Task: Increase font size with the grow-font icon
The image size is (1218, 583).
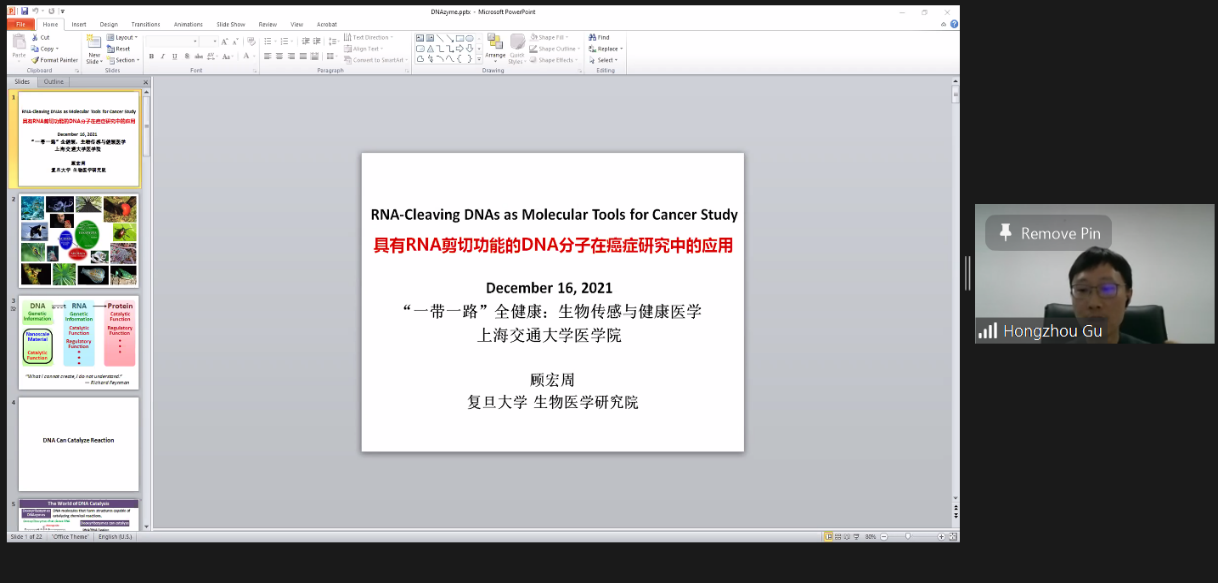Action: click(224, 41)
